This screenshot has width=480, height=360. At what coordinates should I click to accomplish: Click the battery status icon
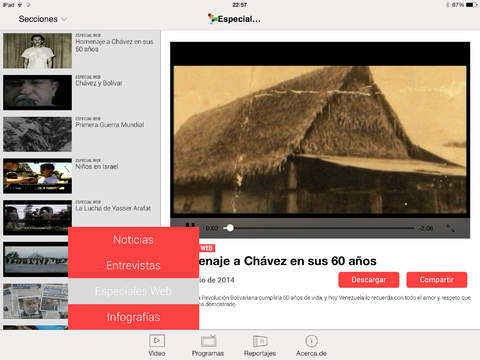point(471,5)
